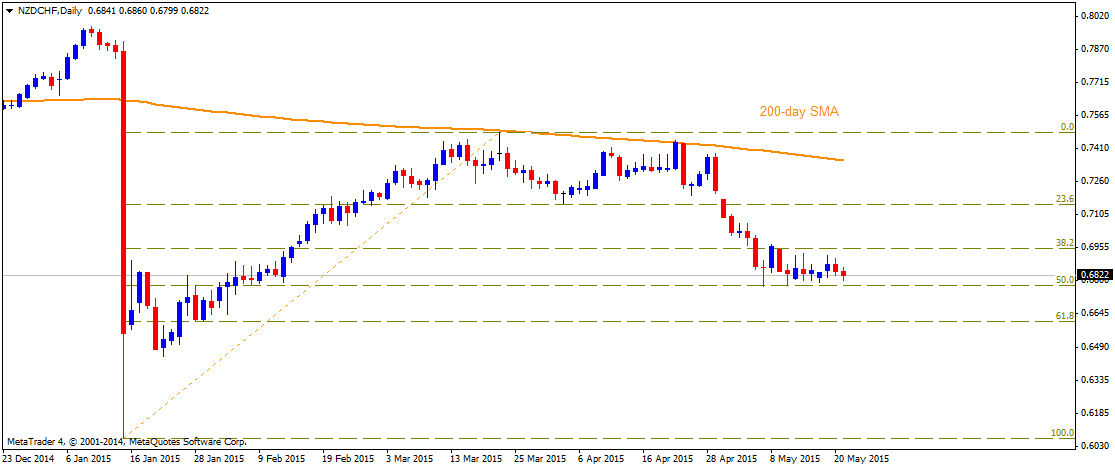This screenshot has height=467, width=1115.
Task: Click the MetaTrader 4 copyright text
Action: 125,441
